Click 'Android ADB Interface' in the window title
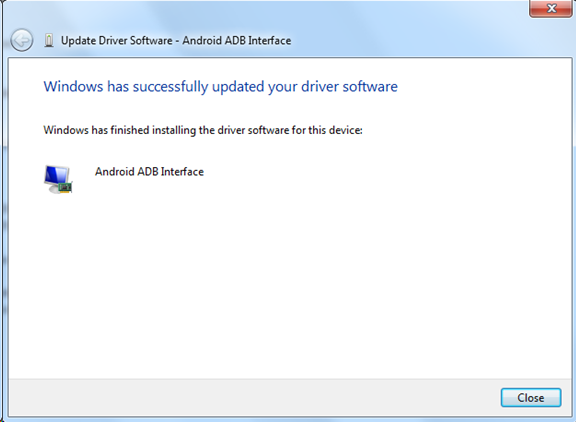Screen dimensions: 576x422 [x=237, y=40]
